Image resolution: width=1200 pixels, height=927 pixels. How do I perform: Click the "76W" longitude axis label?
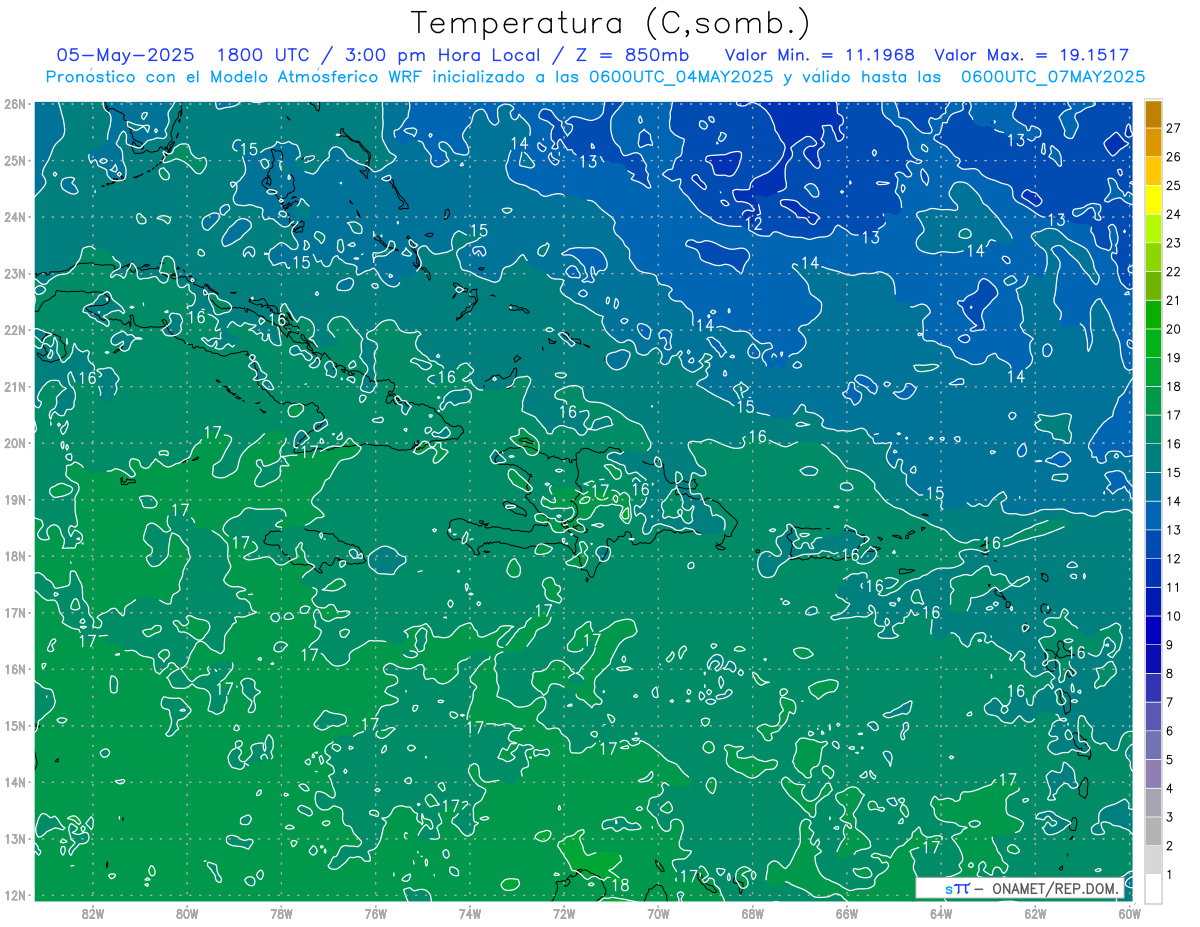pos(375,913)
